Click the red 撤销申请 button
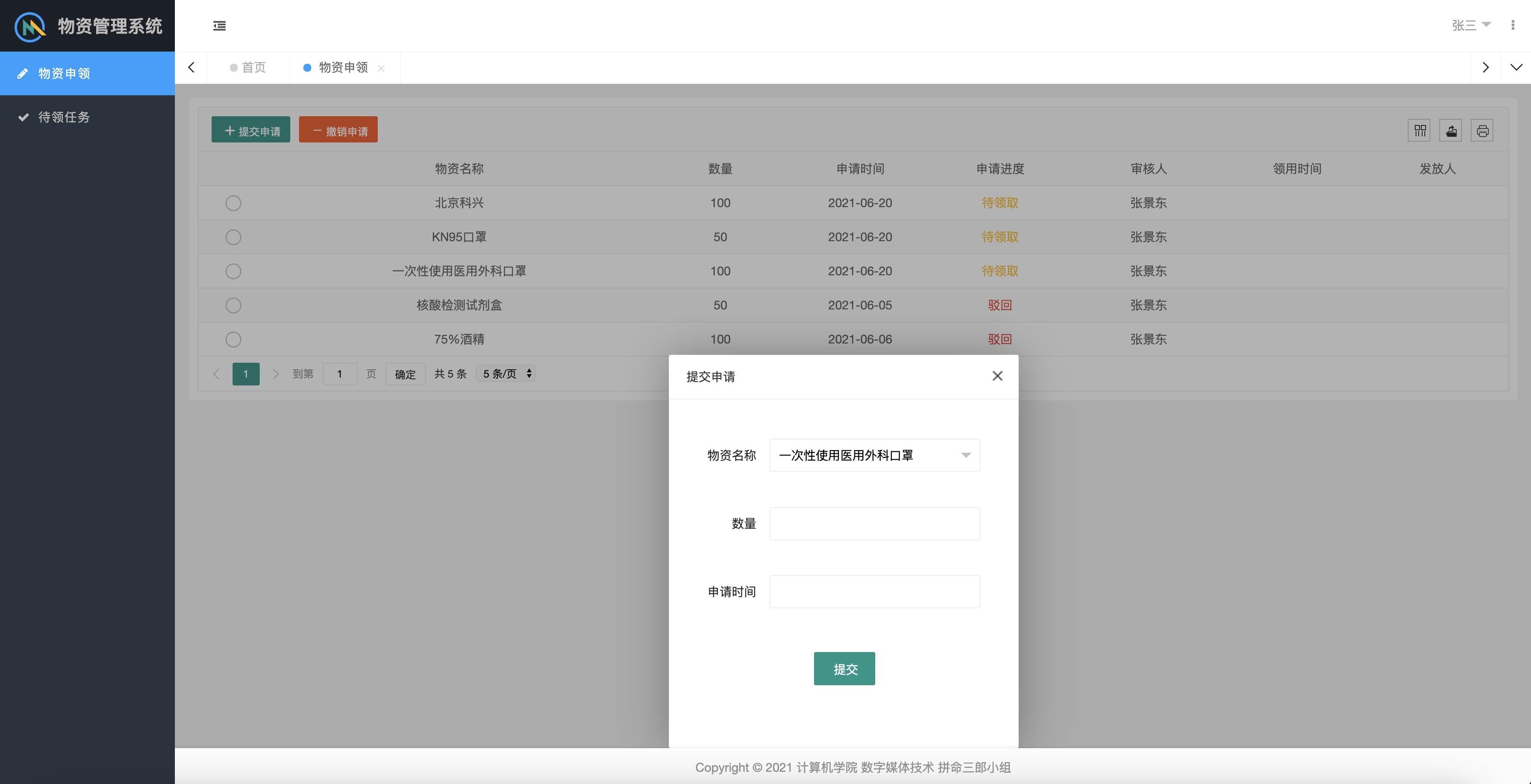This screenshot has height=784, width=1531. click(338, 130)
